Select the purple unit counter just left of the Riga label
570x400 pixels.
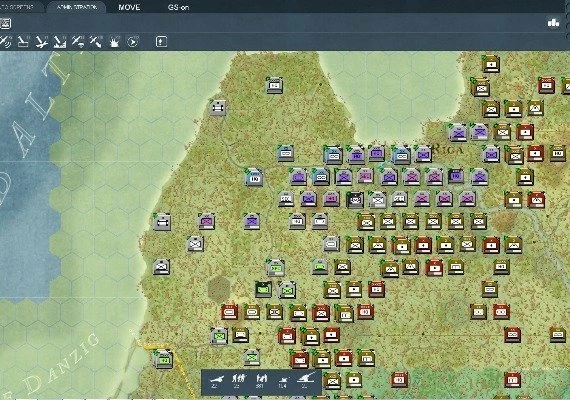pyautogui.click(x=423, y=154)
